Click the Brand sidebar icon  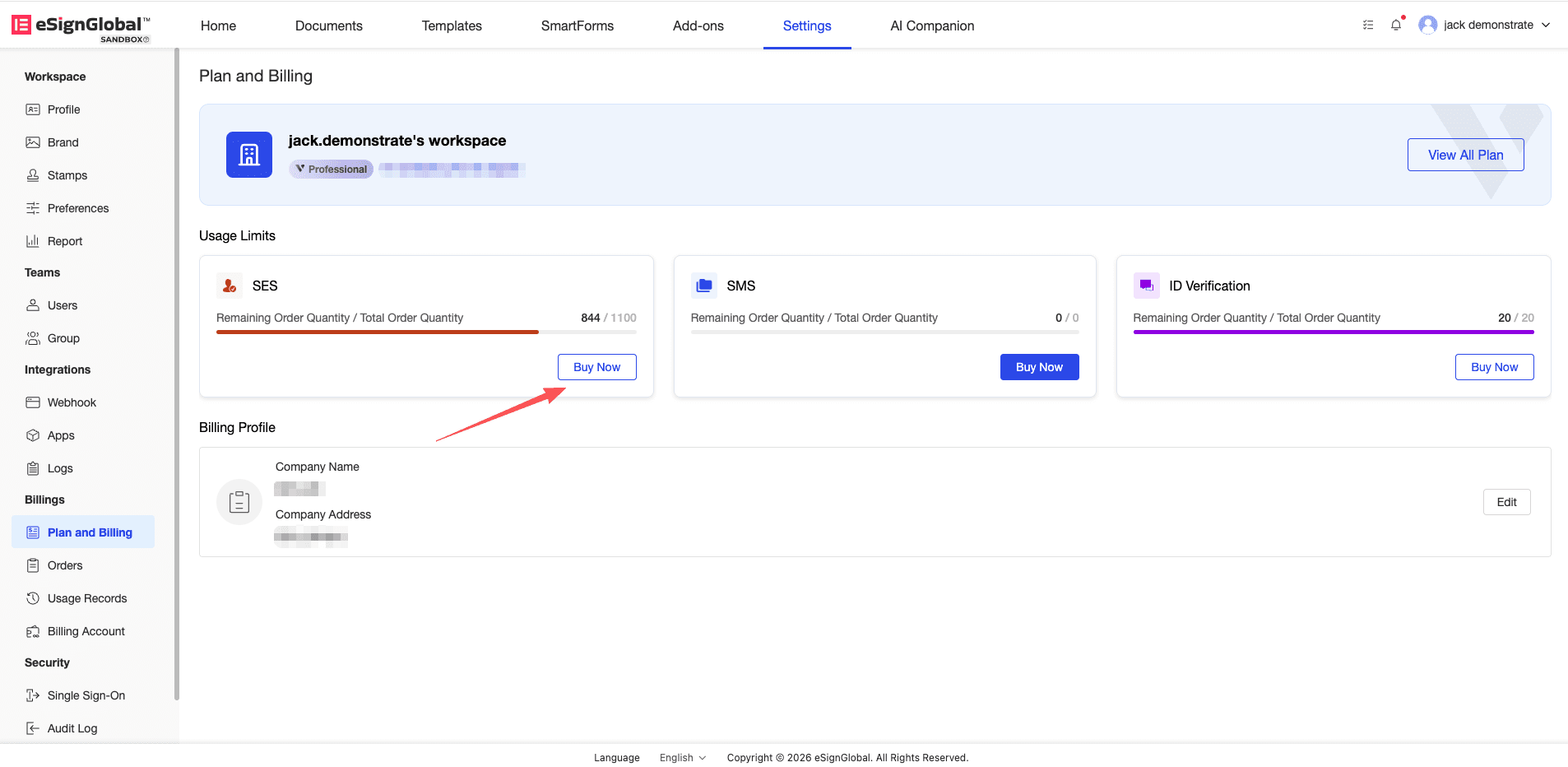point(33,142)
